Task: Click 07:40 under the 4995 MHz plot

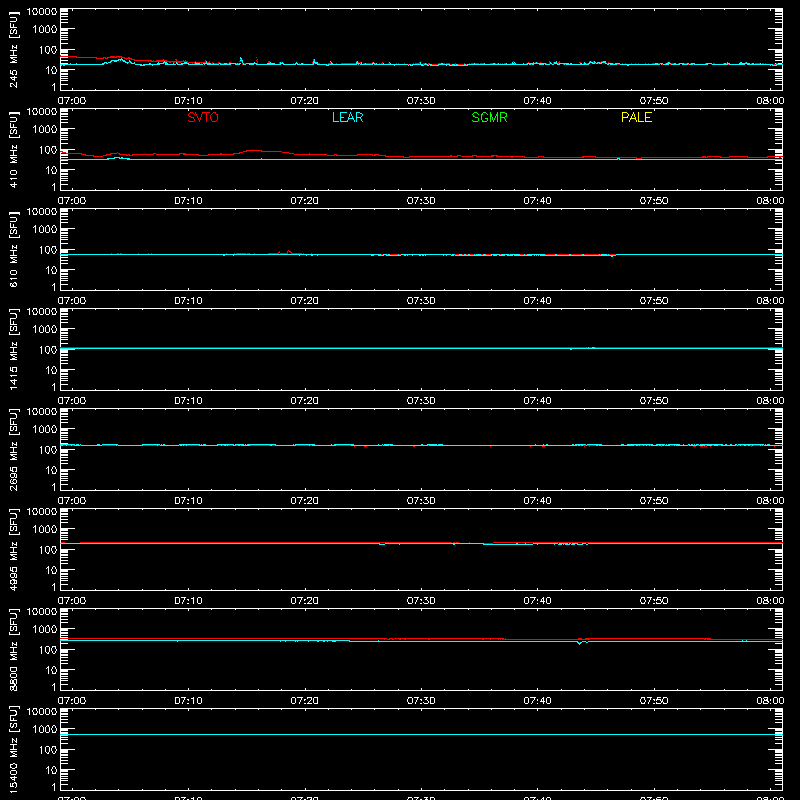Action: point(537,601)
